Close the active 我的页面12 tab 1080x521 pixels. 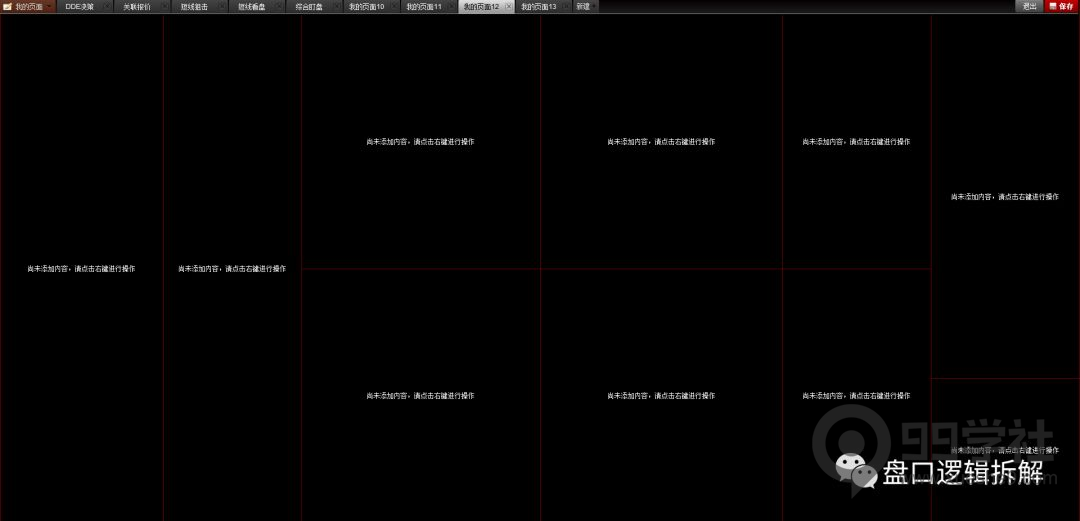[x=509, y=6]
